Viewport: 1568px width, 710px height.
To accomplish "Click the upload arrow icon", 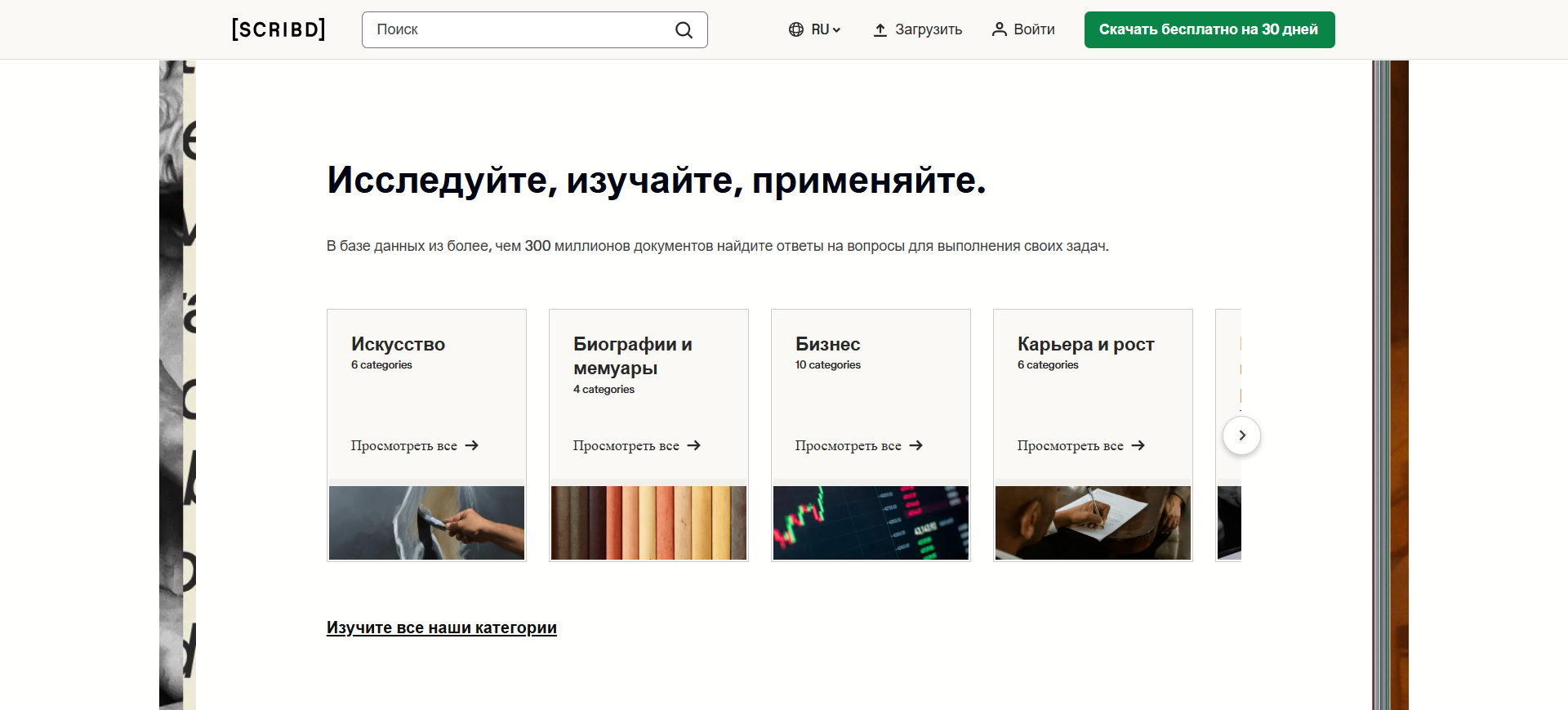I will click(880, 30).
